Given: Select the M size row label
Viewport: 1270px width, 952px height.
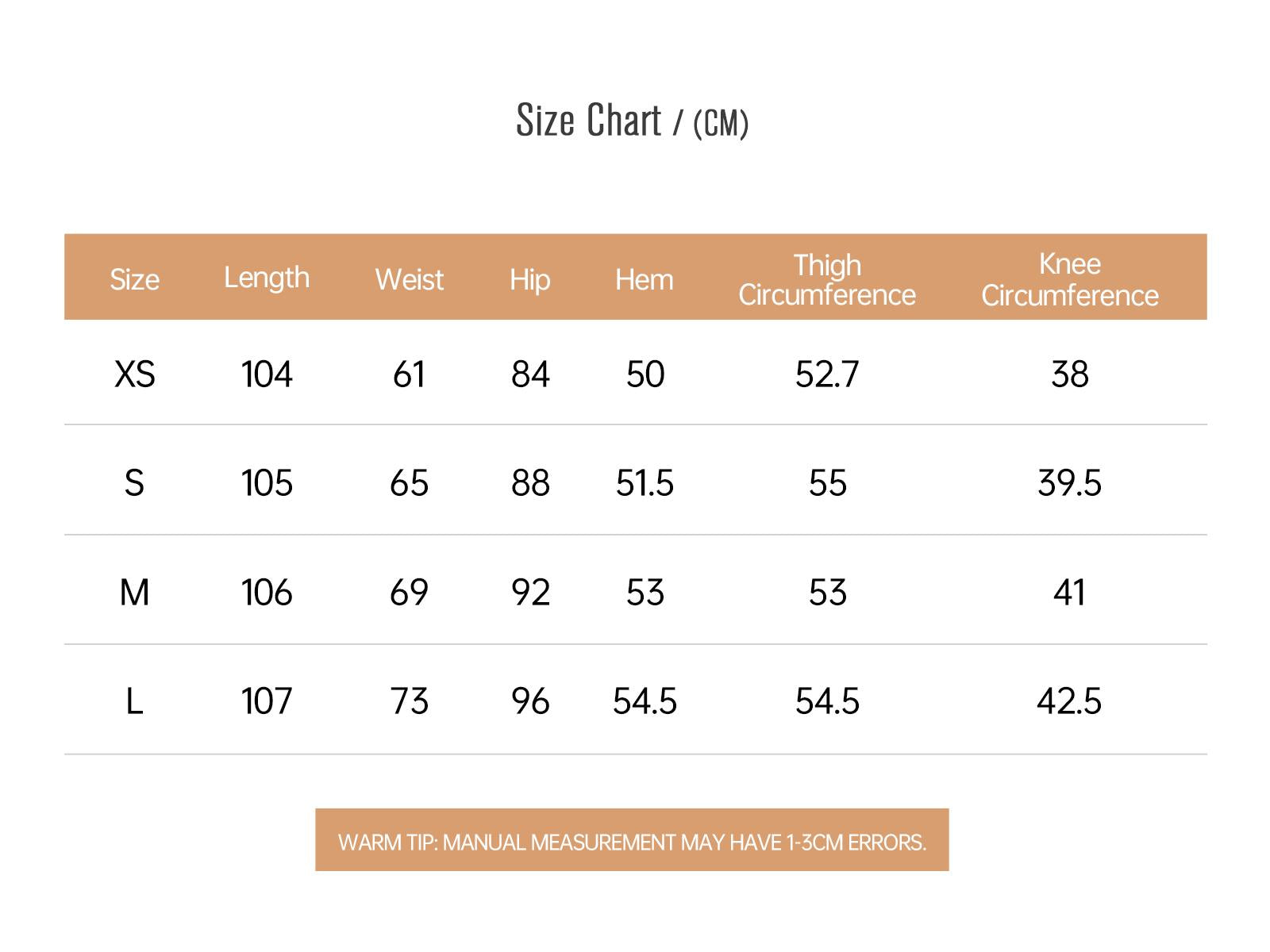Looking at the screenshot, I should [134, 592].
